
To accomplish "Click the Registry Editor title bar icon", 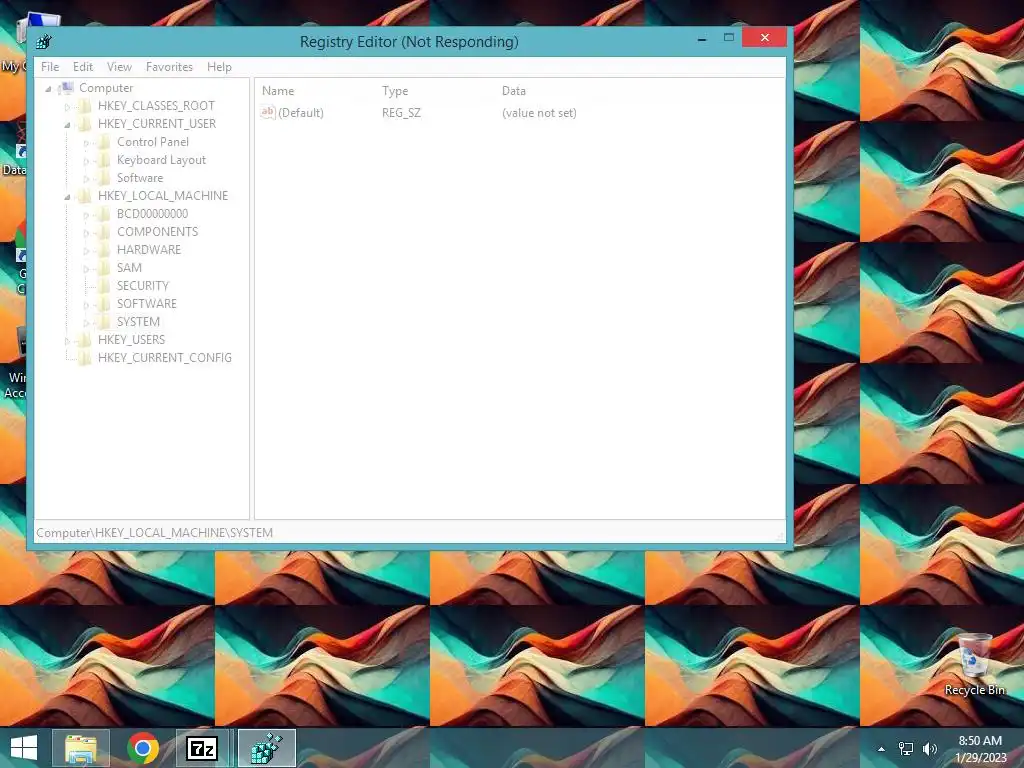I will pos(44,42).
